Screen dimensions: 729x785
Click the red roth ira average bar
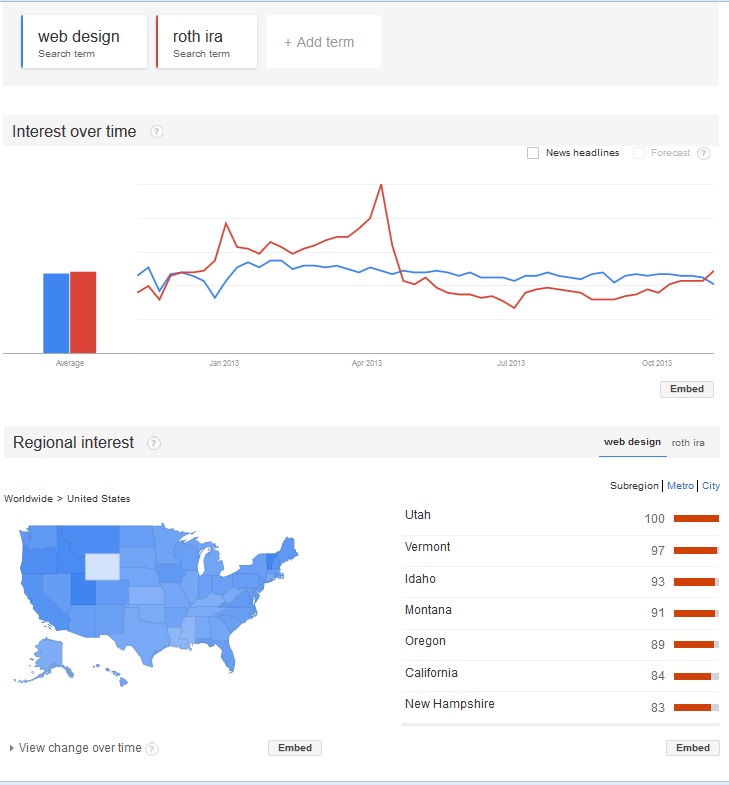(83, 312)
